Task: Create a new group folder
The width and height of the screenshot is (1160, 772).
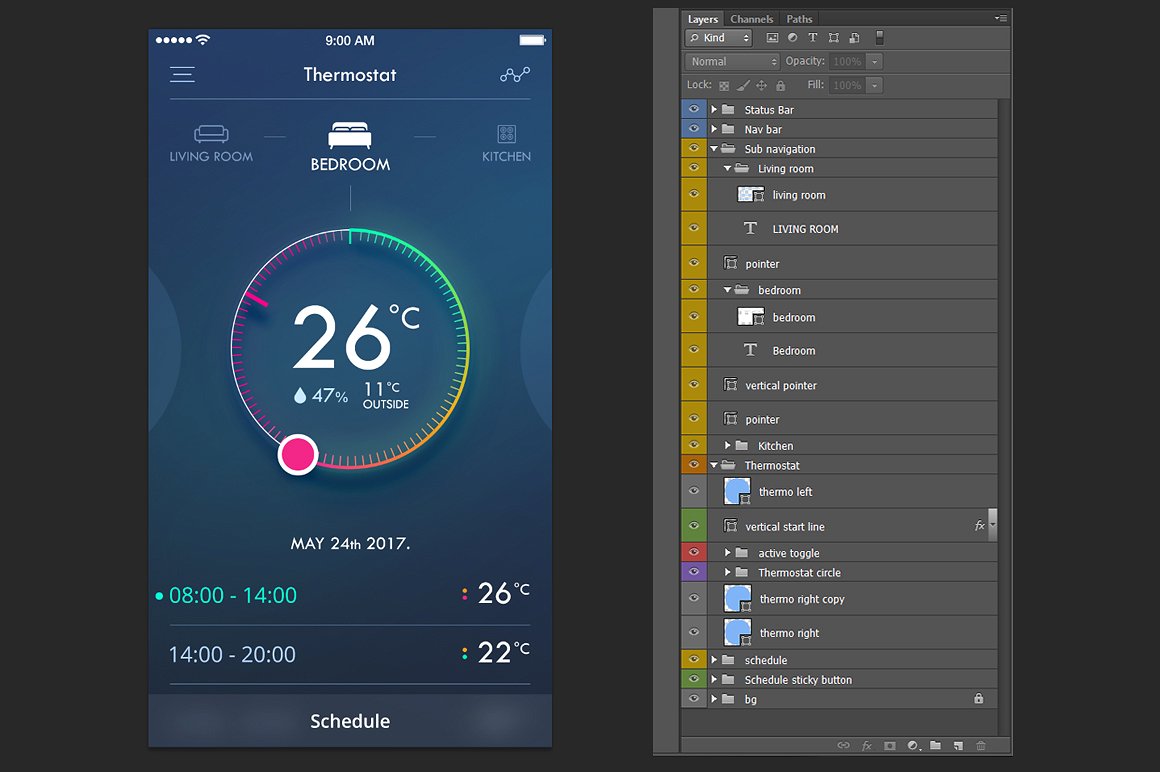Action: point(936,746)
